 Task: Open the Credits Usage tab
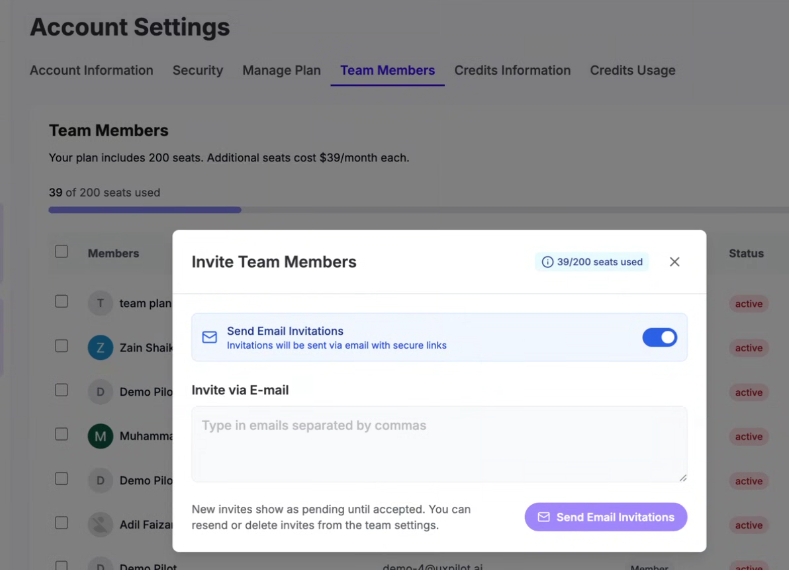[632, 71]
